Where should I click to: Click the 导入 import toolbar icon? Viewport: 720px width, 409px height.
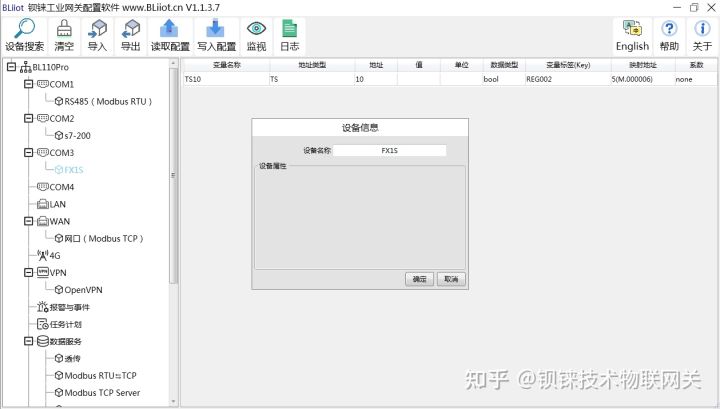[97, 28]
